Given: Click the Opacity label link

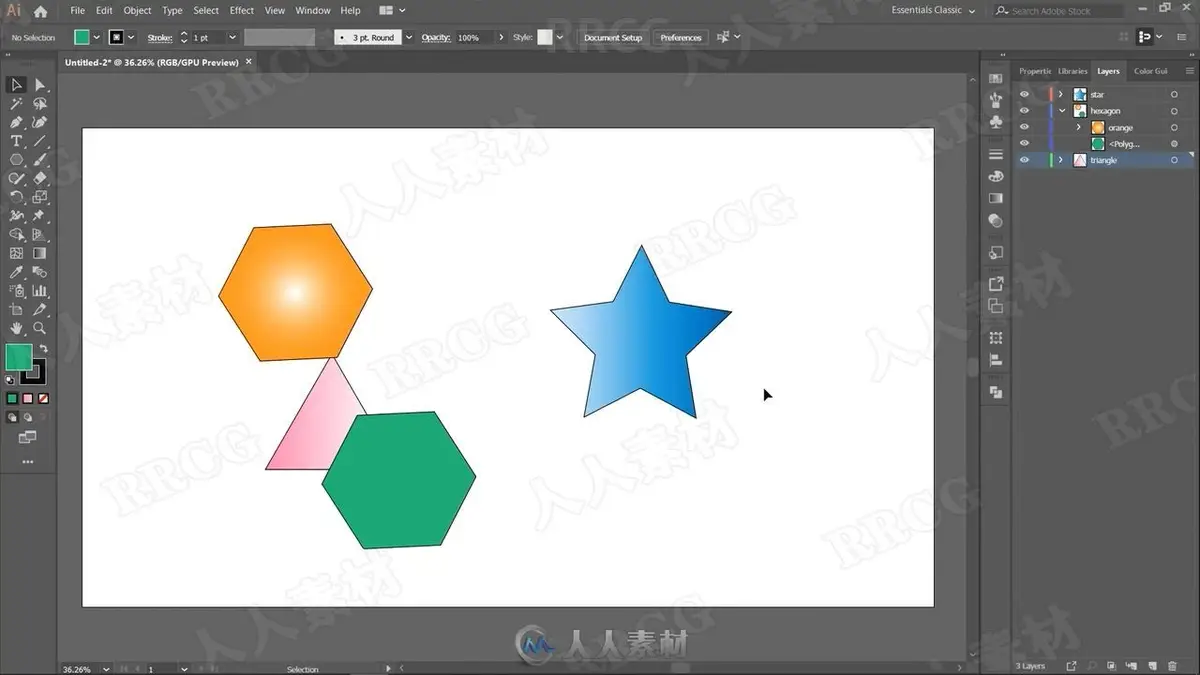Looking at the screenshot, I should coord(436,37).
